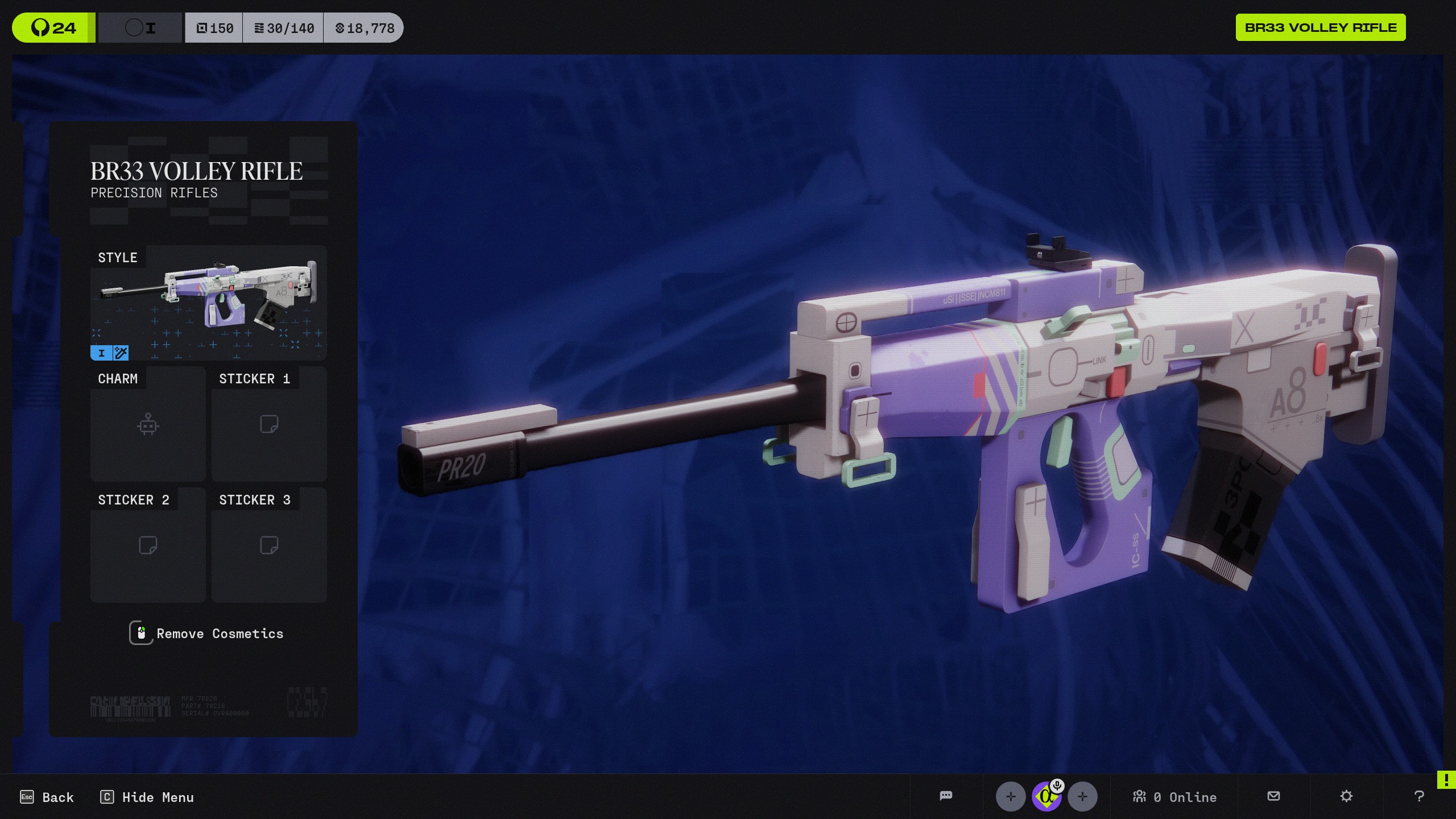Select the Sticker 1 slot icon
This screenshot has height=819, width=1456.
pyautogui.click(x=268, y=424)
